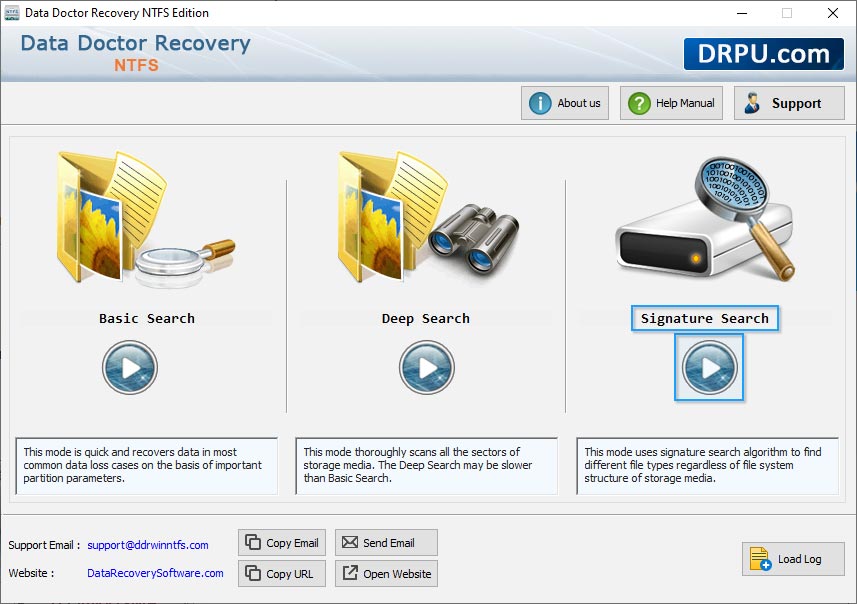Click the Basic Search folder and magnifier image
857x604 pixels.
146,219
